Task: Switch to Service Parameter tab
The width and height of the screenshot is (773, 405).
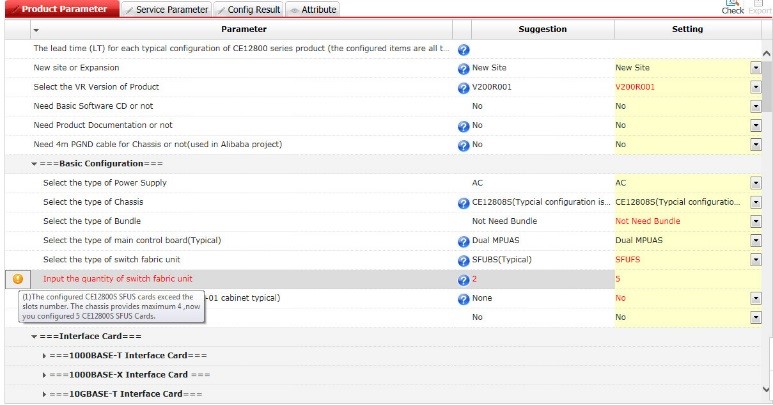Action: click(167, 9)
